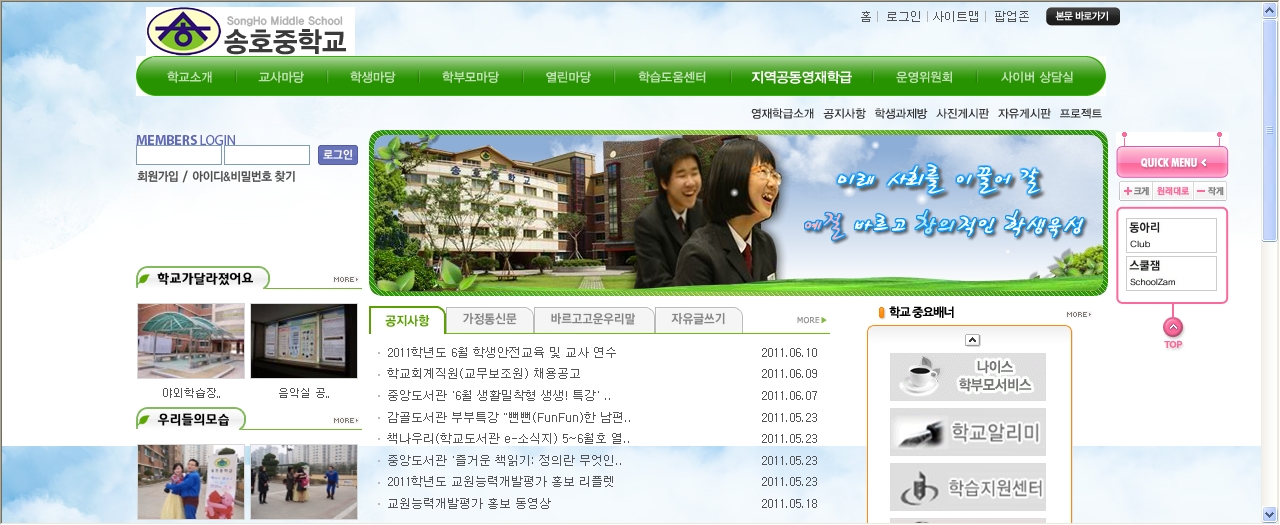This screenshot has height=525, width=1280.
Task: Open the 학교알리미 banner
Action: click(967, 432)
